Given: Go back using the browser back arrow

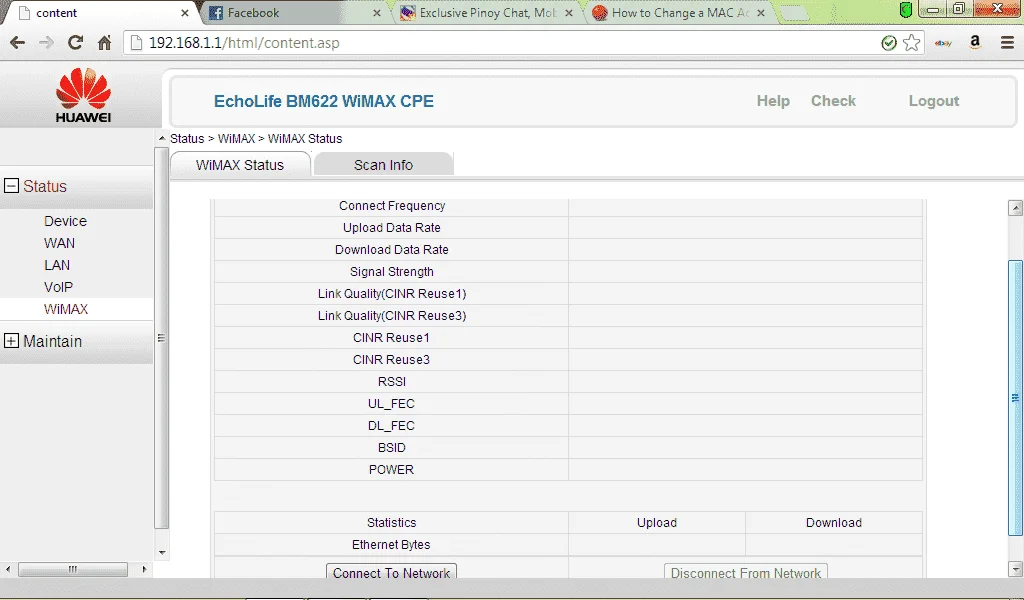Looking at the screenshot, I should click(x=18, y=43).
